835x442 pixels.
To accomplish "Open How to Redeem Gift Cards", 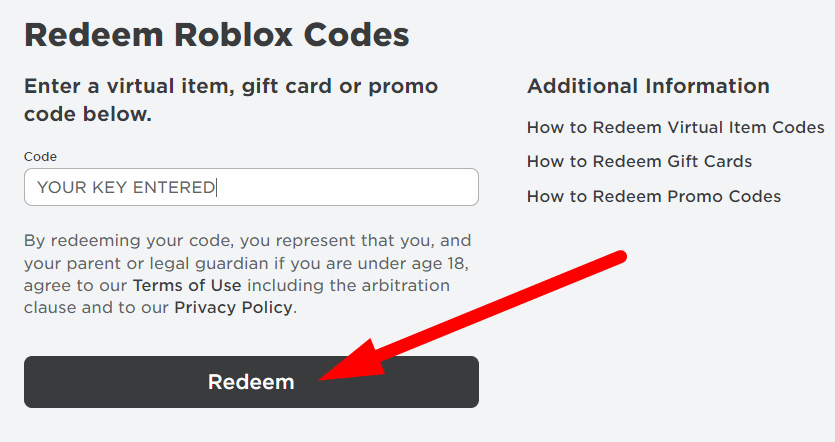I will click(639, 161).
